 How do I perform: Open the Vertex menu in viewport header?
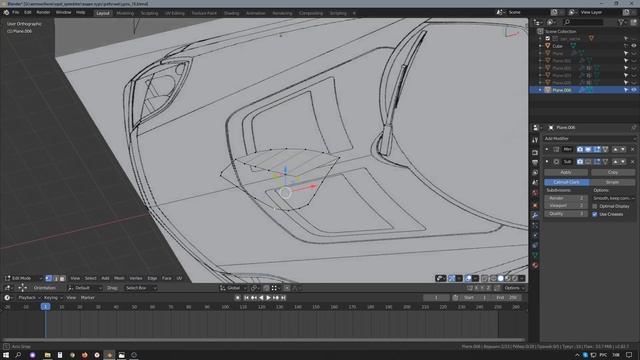136,278
